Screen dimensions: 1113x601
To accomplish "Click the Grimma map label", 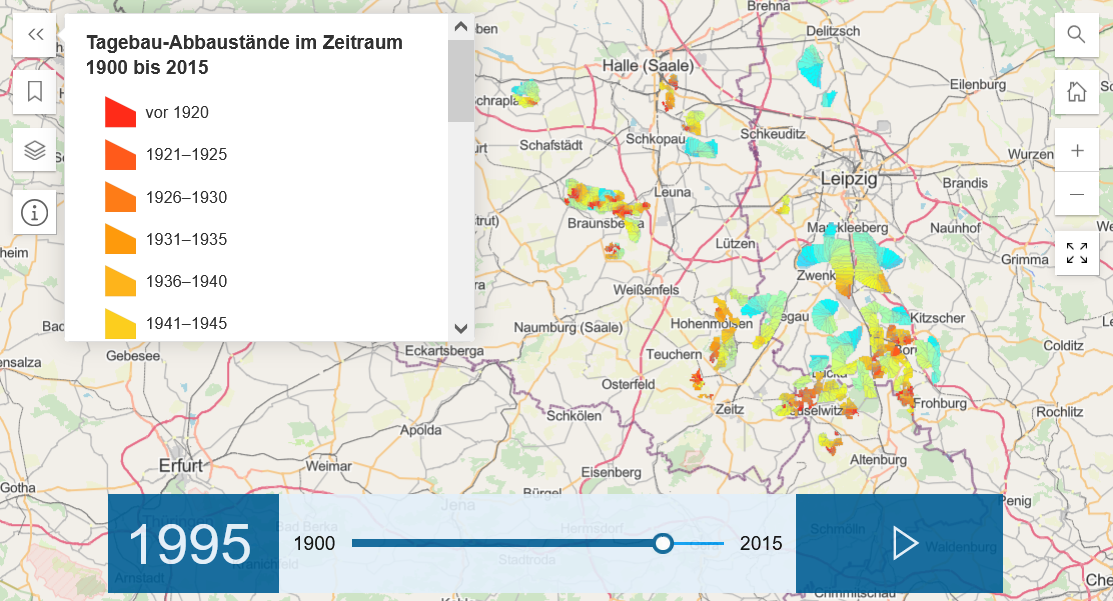I will coord(1025,259).
